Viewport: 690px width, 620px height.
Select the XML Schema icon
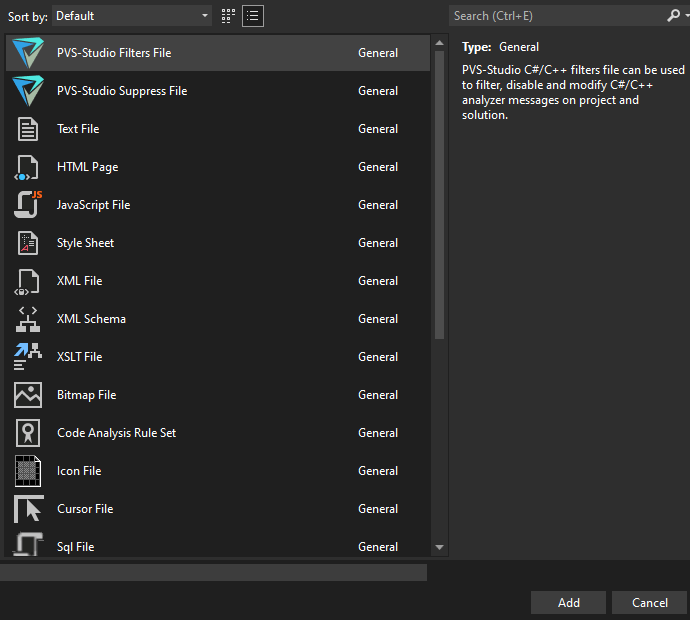28,319
